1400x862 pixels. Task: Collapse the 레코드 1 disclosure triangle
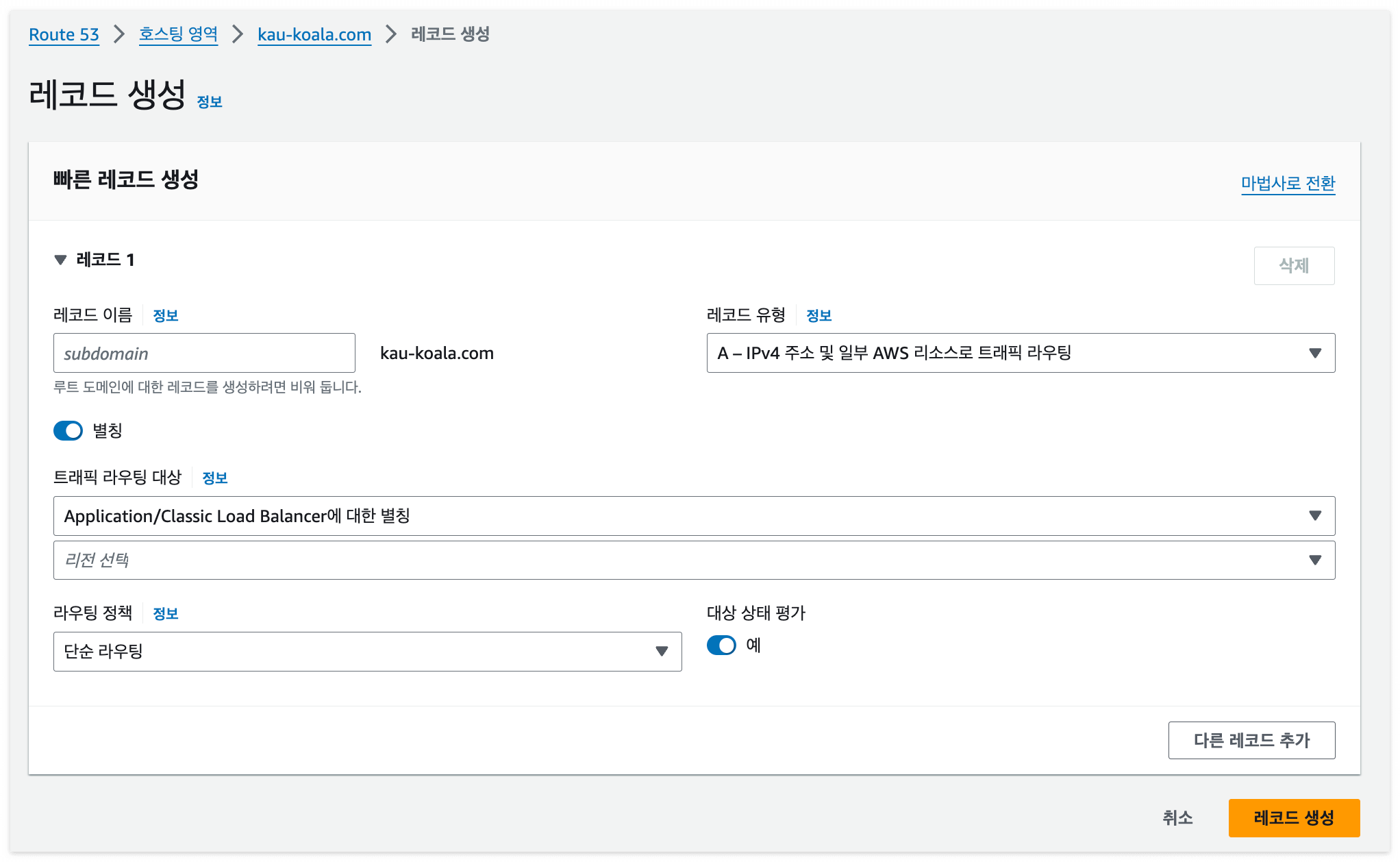(60, 260)
